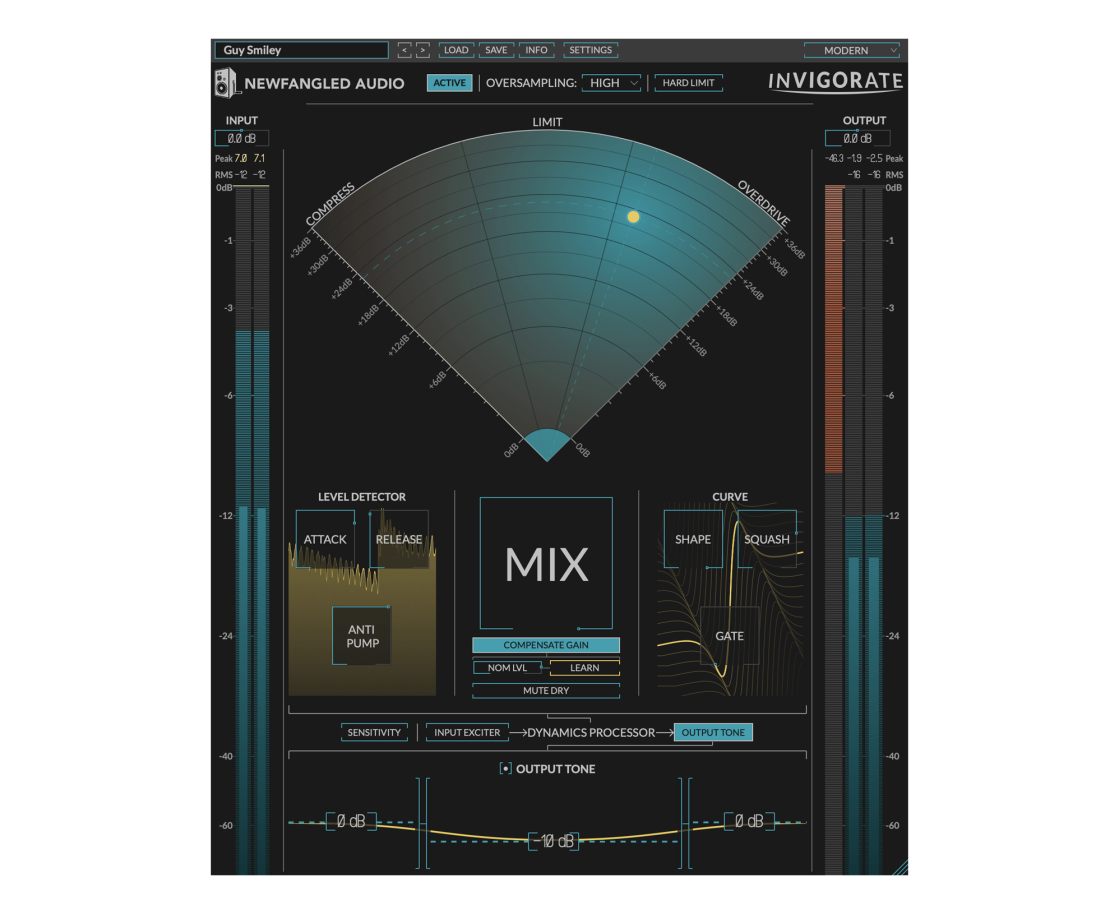This screenshot has height=914, width=1119.
Task: Click the LEVEL DETECTOR heading
Action: [362, 497]
